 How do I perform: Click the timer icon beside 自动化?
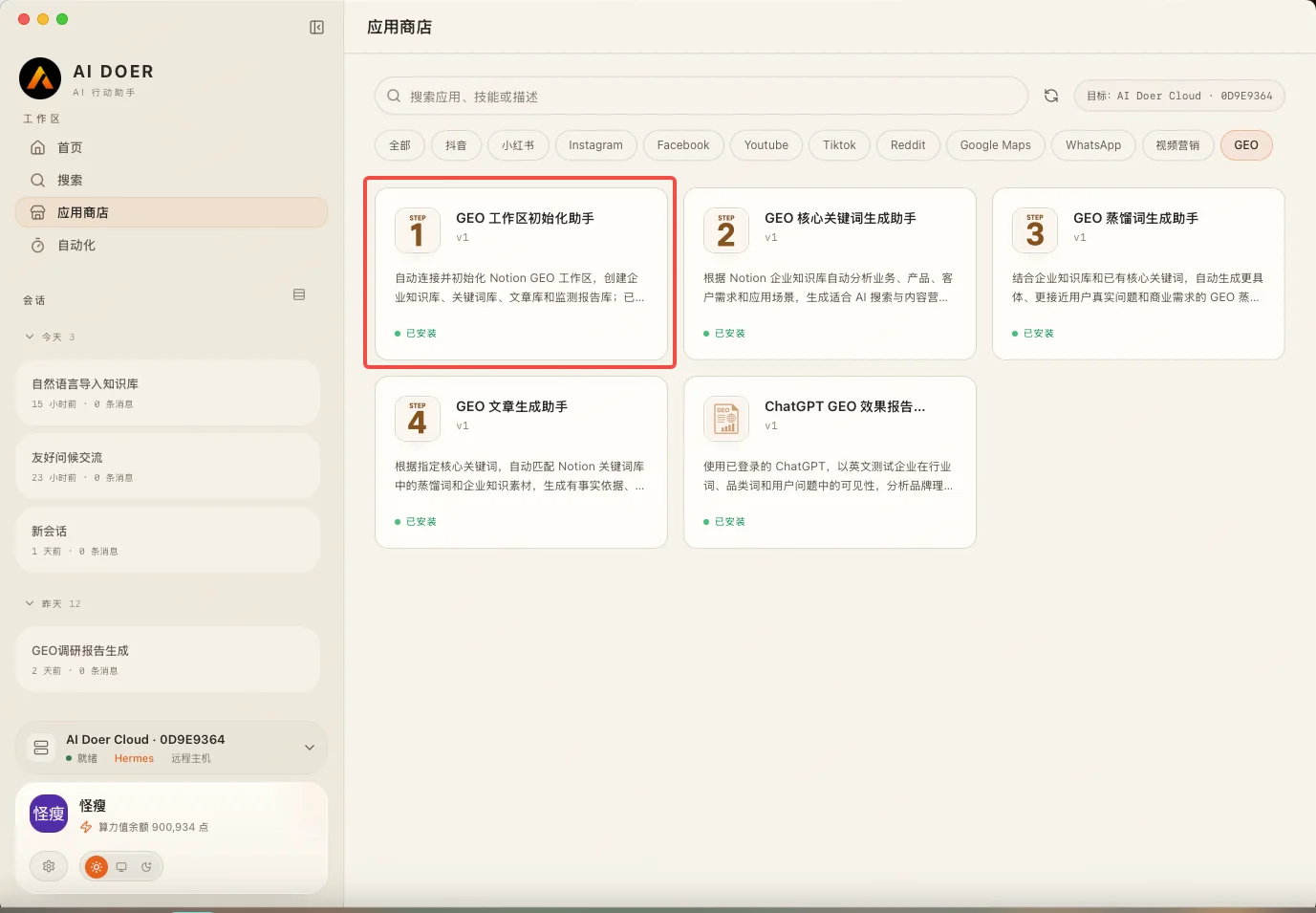point(38,245)
